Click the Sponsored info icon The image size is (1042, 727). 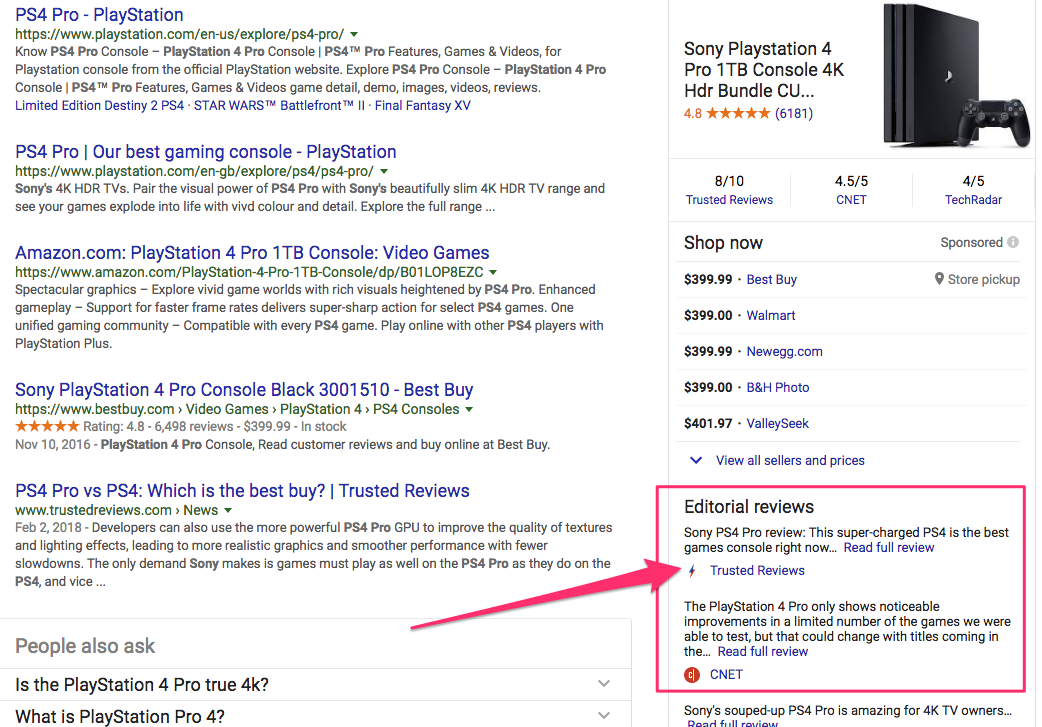pos(1013,243)
